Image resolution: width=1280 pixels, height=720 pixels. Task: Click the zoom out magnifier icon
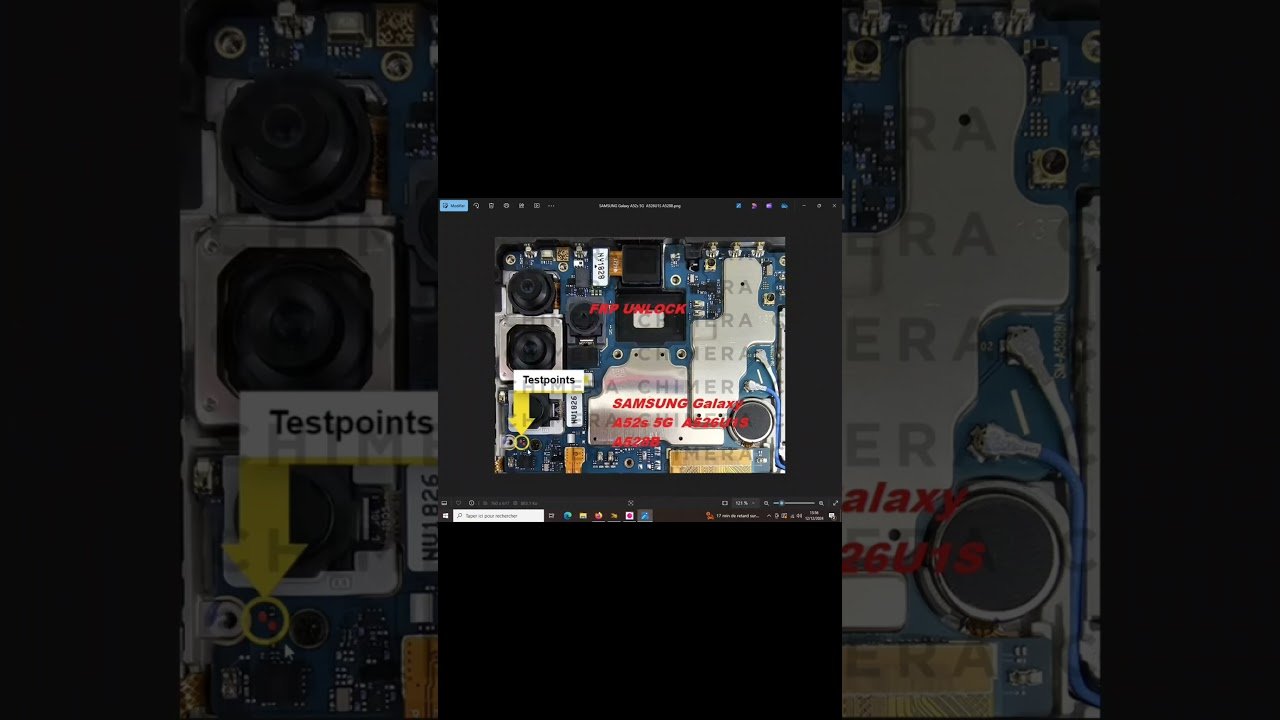(x=766, y=503)
